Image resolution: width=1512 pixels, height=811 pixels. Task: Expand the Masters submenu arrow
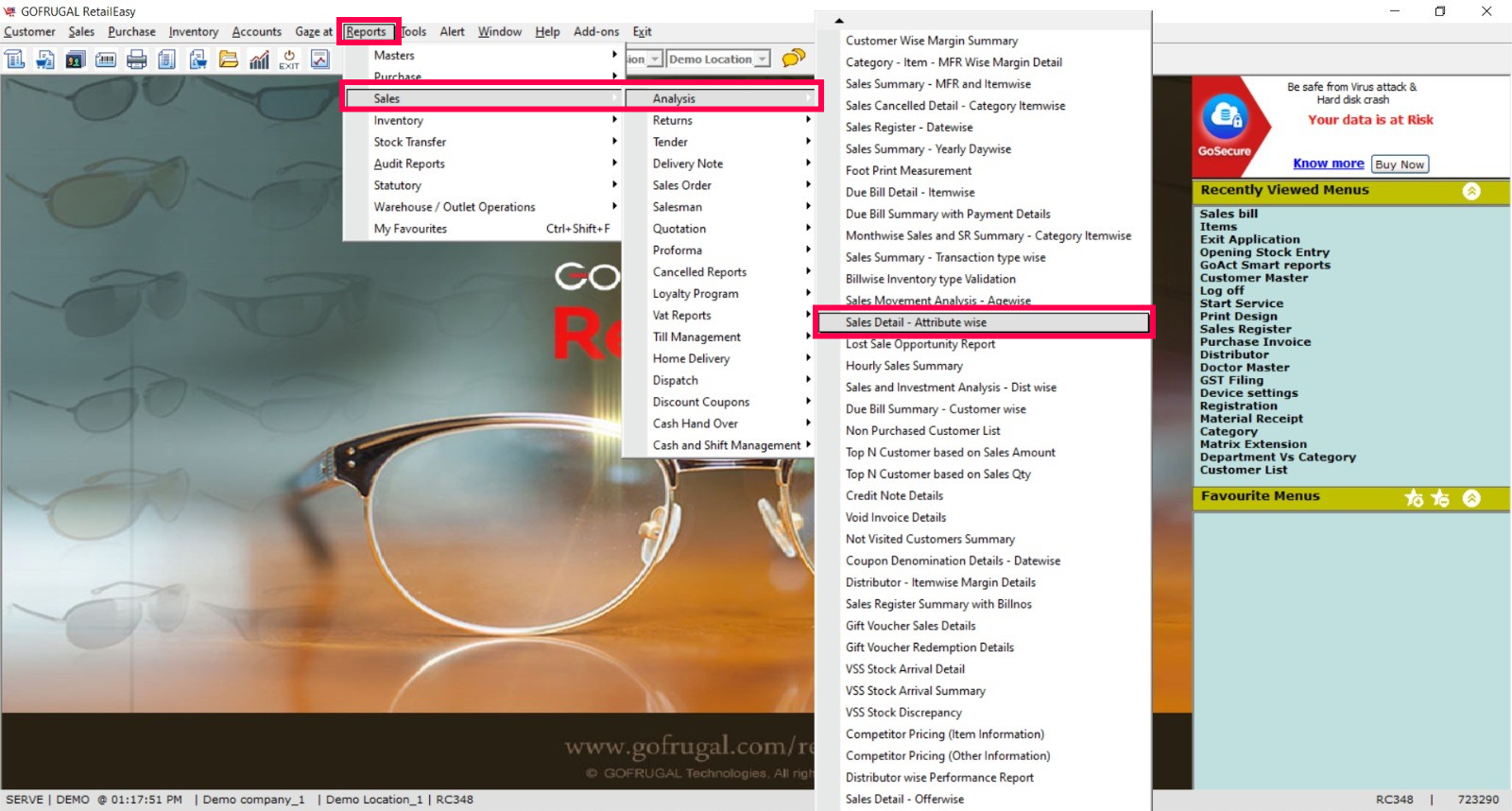pyautogui.click(x=614, y=55)
